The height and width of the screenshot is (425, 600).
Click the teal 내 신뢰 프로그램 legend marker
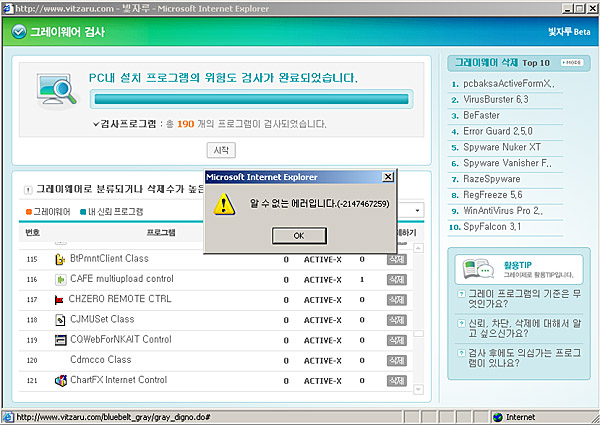click(83, 212)
